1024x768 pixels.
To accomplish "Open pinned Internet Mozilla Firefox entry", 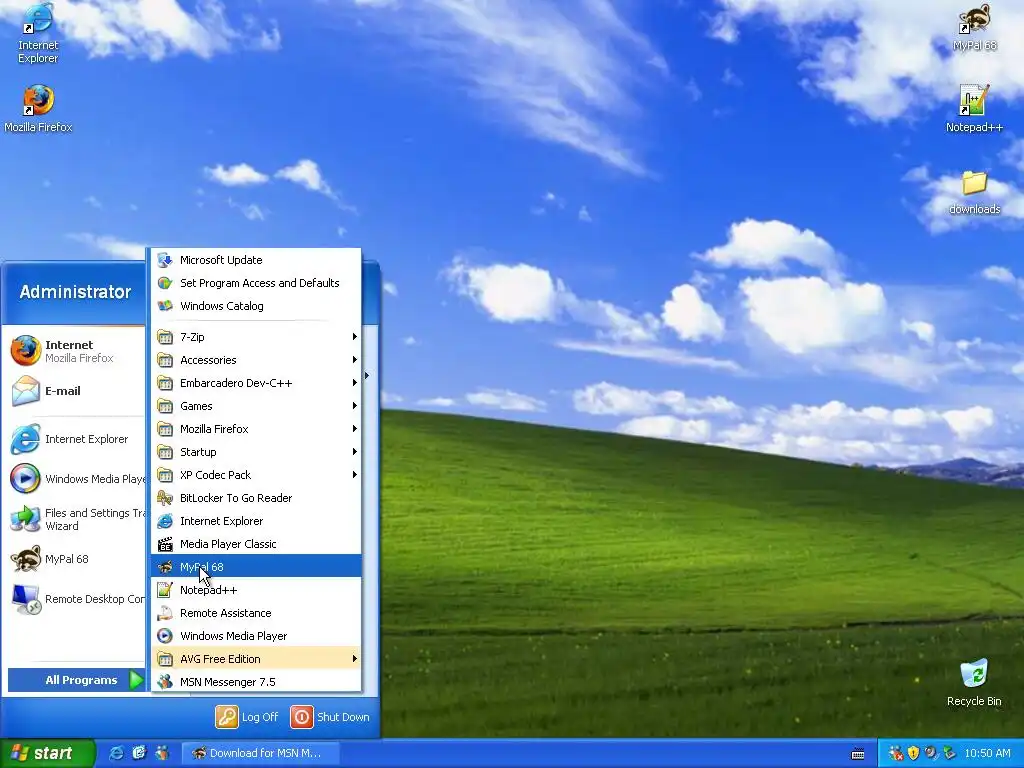I will (x=76, y=351).
